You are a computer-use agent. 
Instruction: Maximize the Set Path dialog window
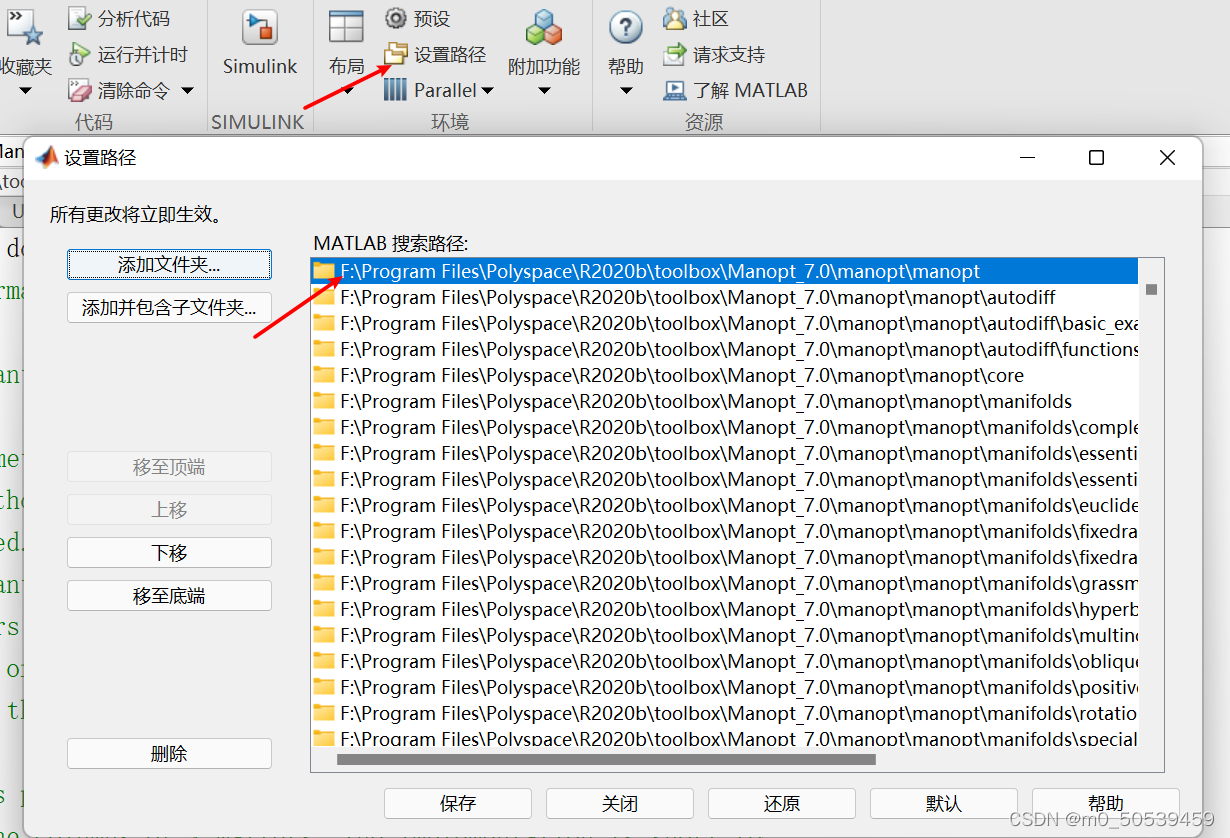(x=1096, y=158)
